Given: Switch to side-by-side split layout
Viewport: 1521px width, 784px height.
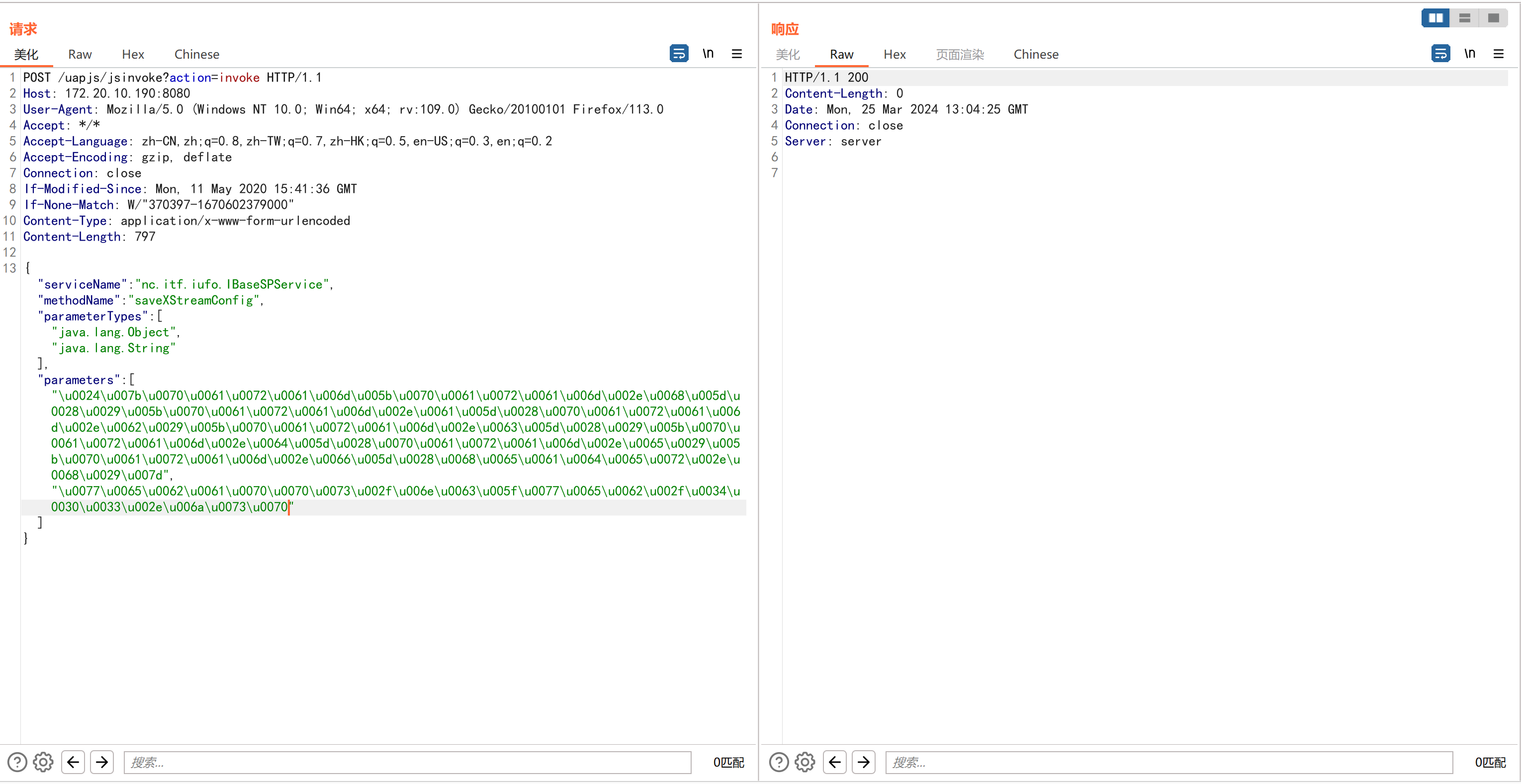Looking at the screenshot, I should (x=1435, y=18).
